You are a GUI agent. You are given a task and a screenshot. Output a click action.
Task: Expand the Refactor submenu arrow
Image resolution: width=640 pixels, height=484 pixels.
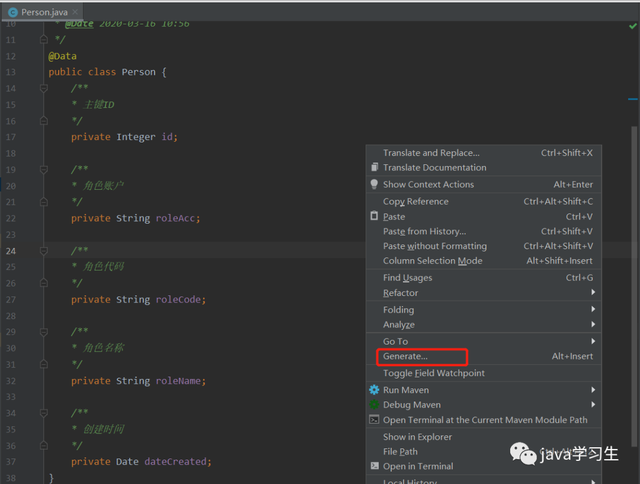click(x=593, y=292)
